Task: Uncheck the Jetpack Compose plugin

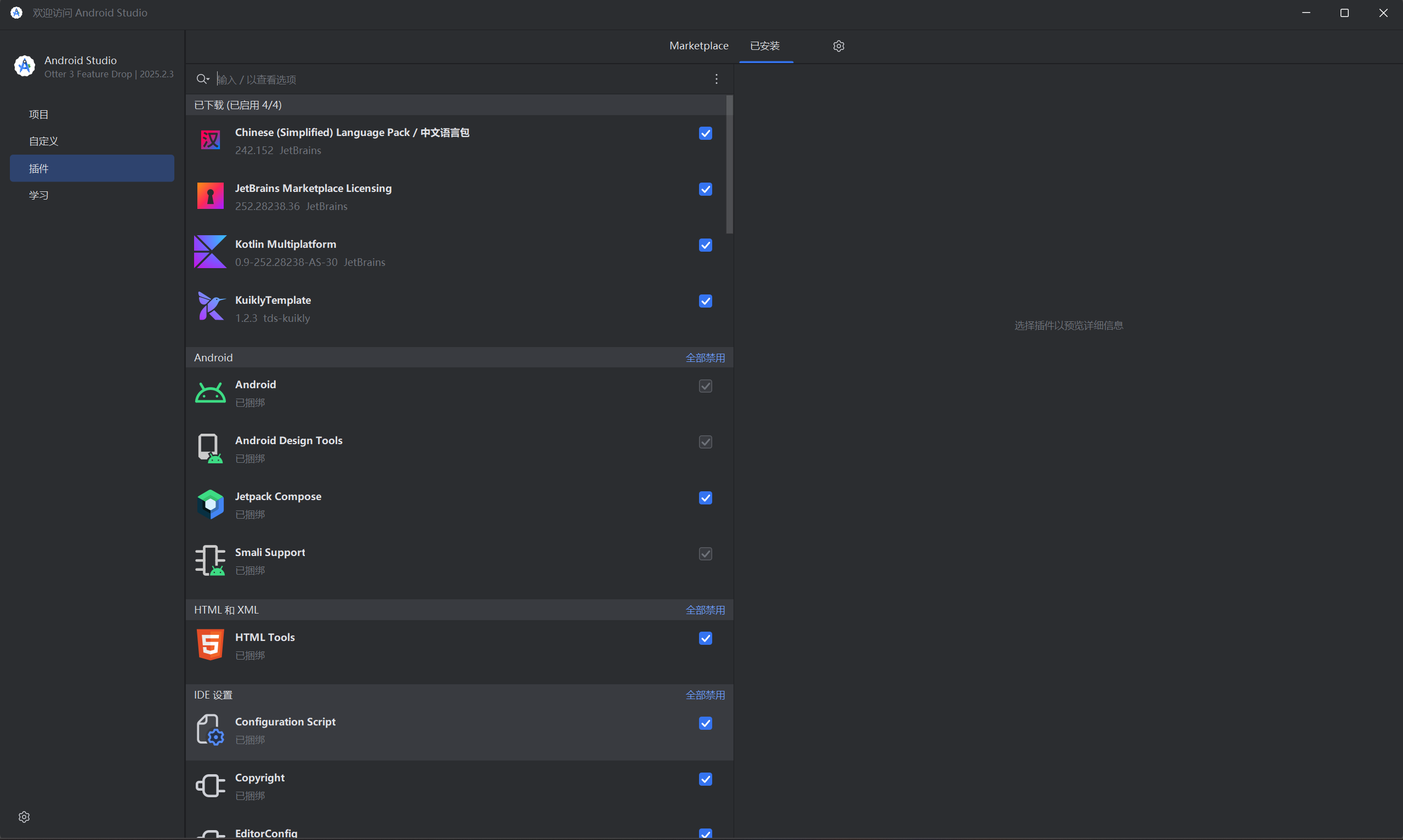Action: point(705,498)
